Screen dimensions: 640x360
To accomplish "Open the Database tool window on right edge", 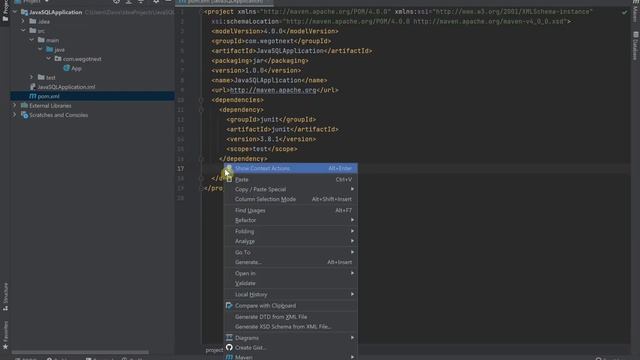I will (635, 46).
